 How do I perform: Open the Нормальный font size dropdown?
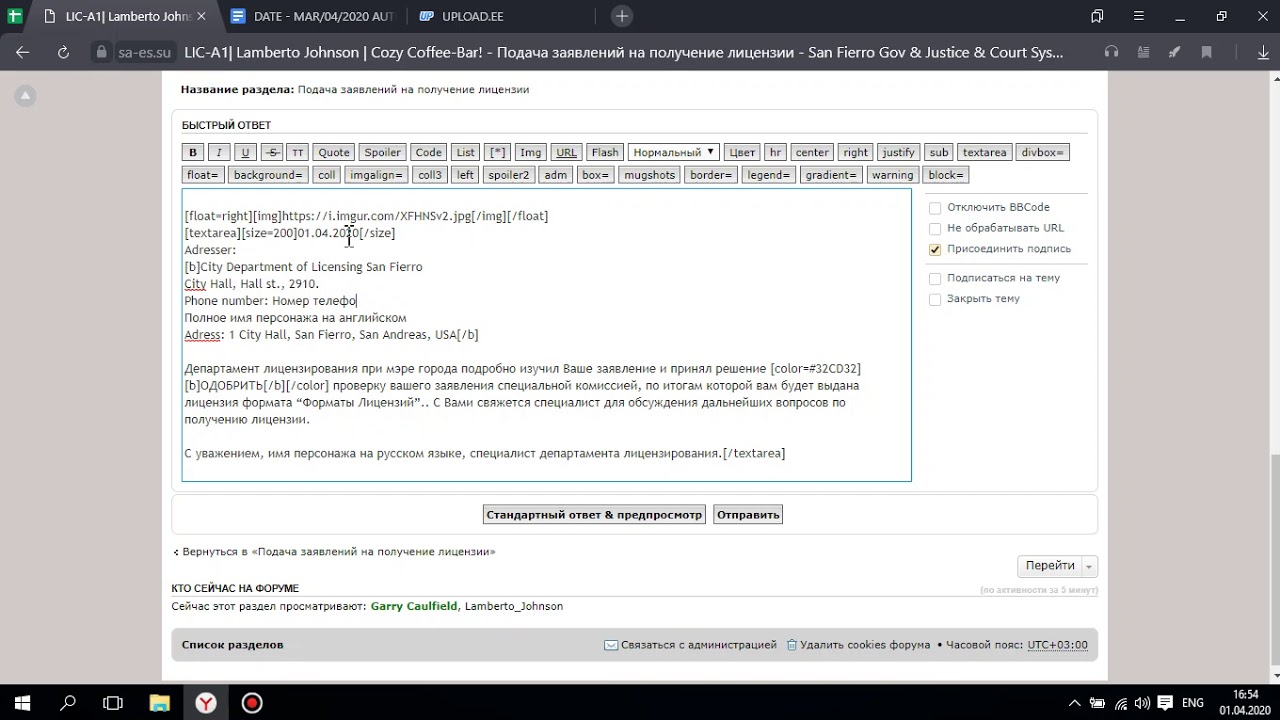click(674, 152)
